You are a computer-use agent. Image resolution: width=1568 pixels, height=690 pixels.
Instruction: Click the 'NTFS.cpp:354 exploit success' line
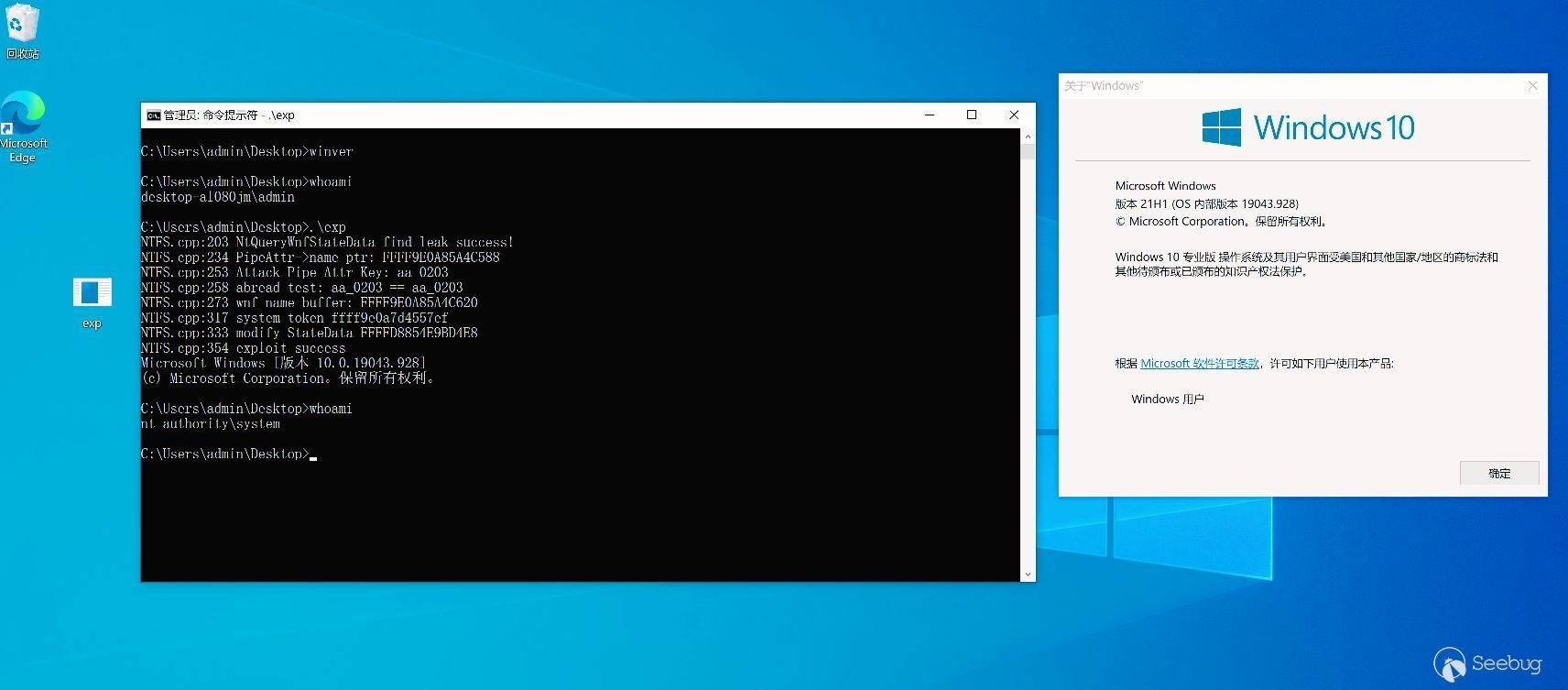[244, 348]
